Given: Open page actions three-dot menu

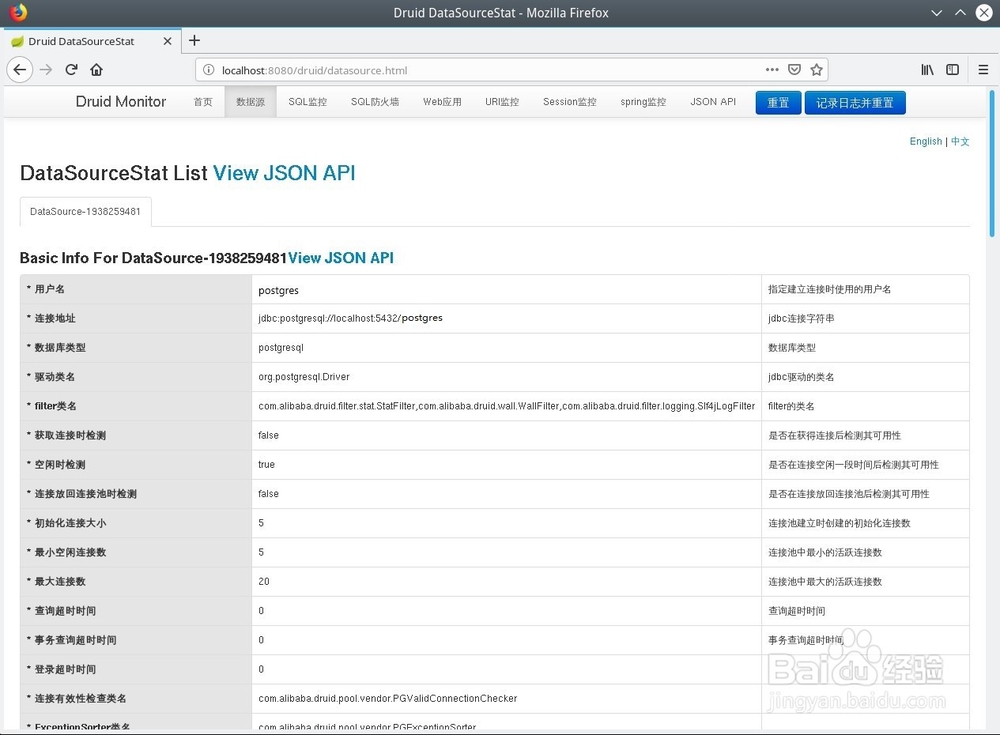Looking at the screenshot, I should point(772,70).
